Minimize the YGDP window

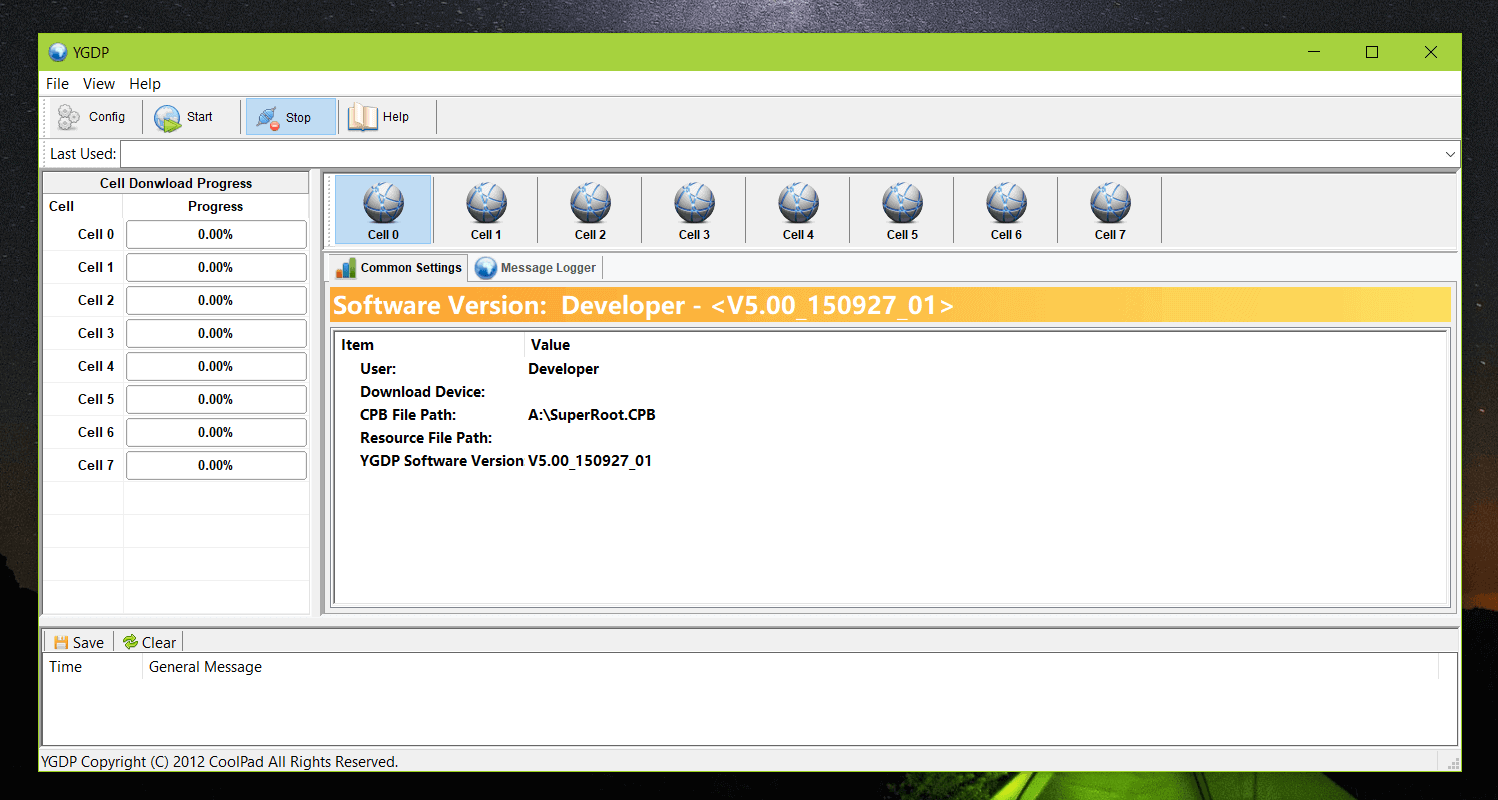(1313, 52)
